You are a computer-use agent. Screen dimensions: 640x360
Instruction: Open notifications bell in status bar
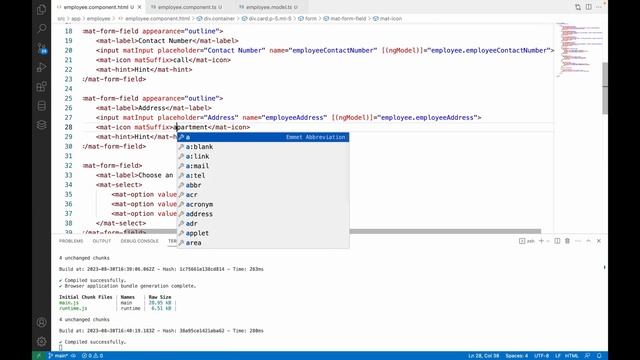tap(599, 356)
